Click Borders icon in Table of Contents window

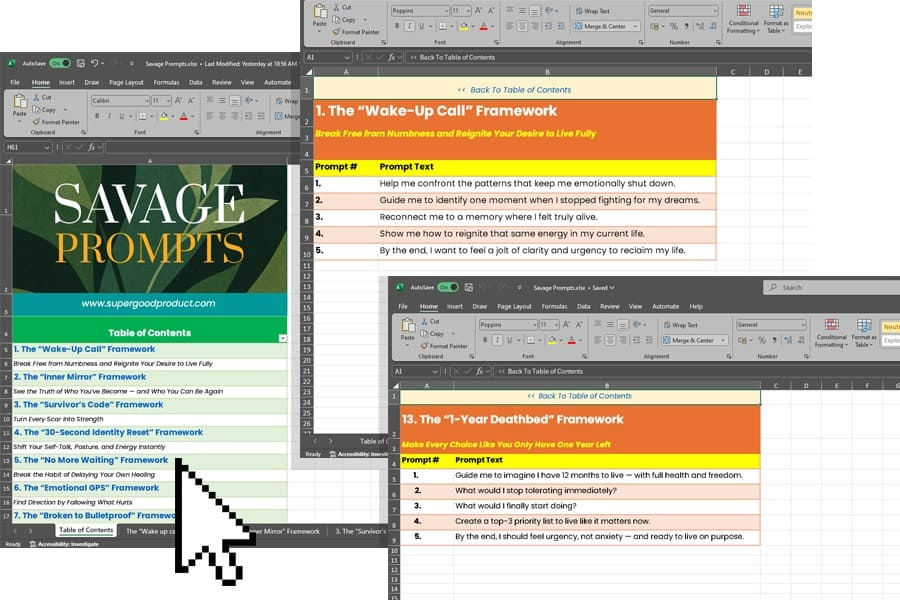[x=142, y=116]
